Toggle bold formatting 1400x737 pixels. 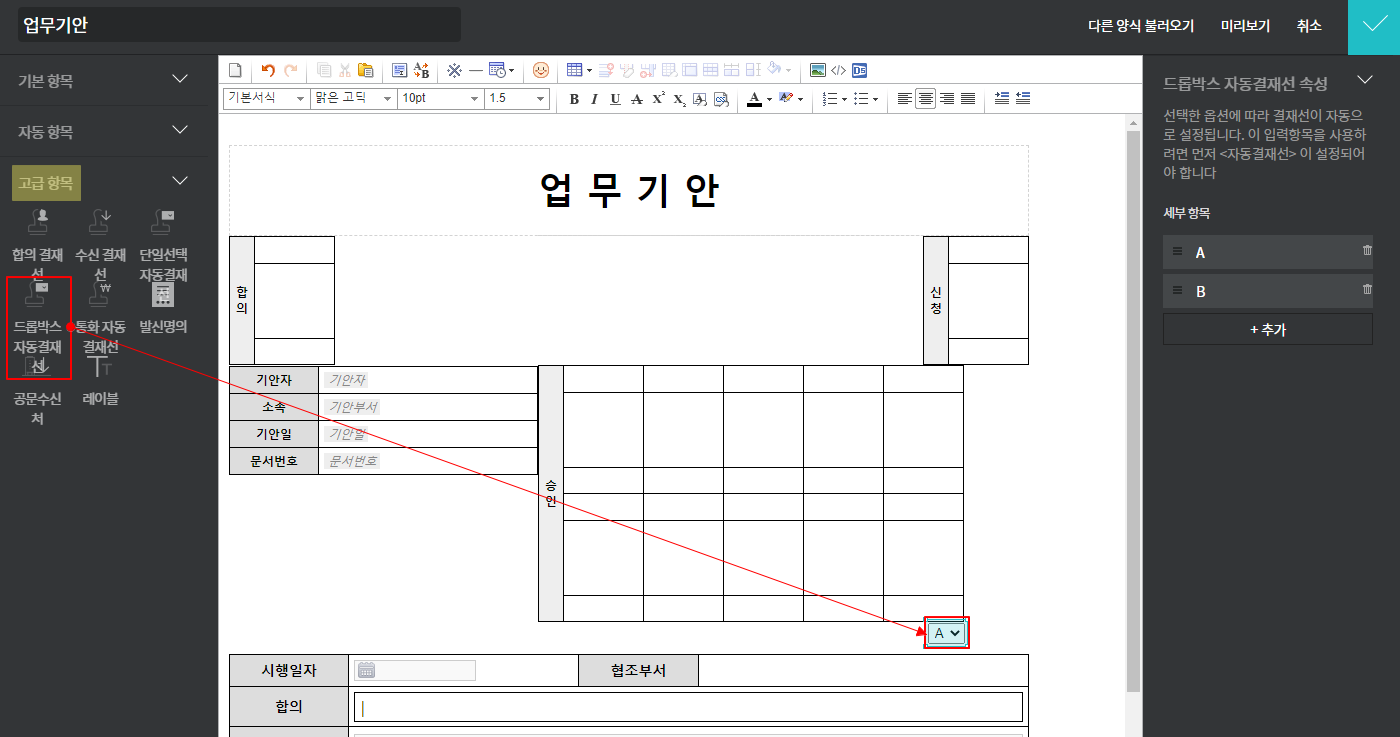point(574,99)
